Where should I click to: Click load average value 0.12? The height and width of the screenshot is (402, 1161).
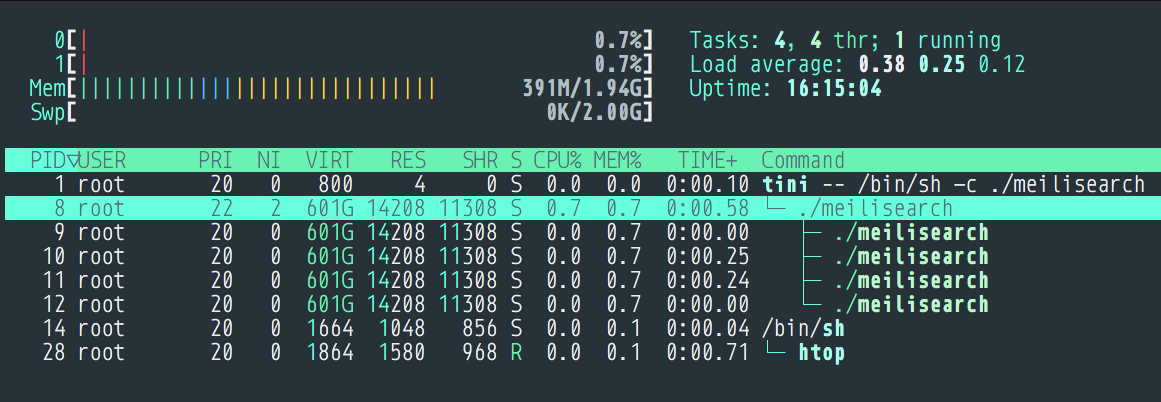click(x=1001, y=64)
